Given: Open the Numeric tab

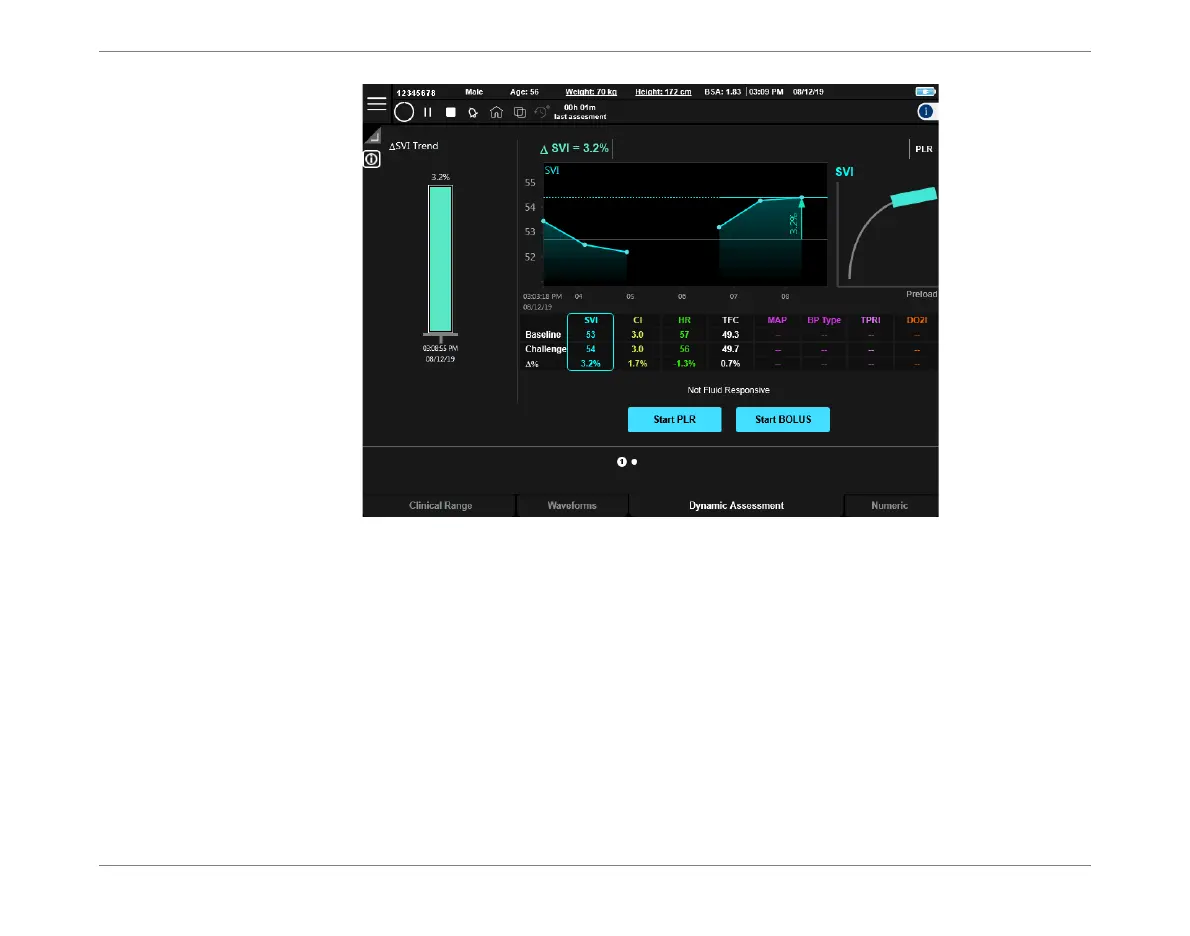Looking at the screenshot, I should [x=889, y=506].
